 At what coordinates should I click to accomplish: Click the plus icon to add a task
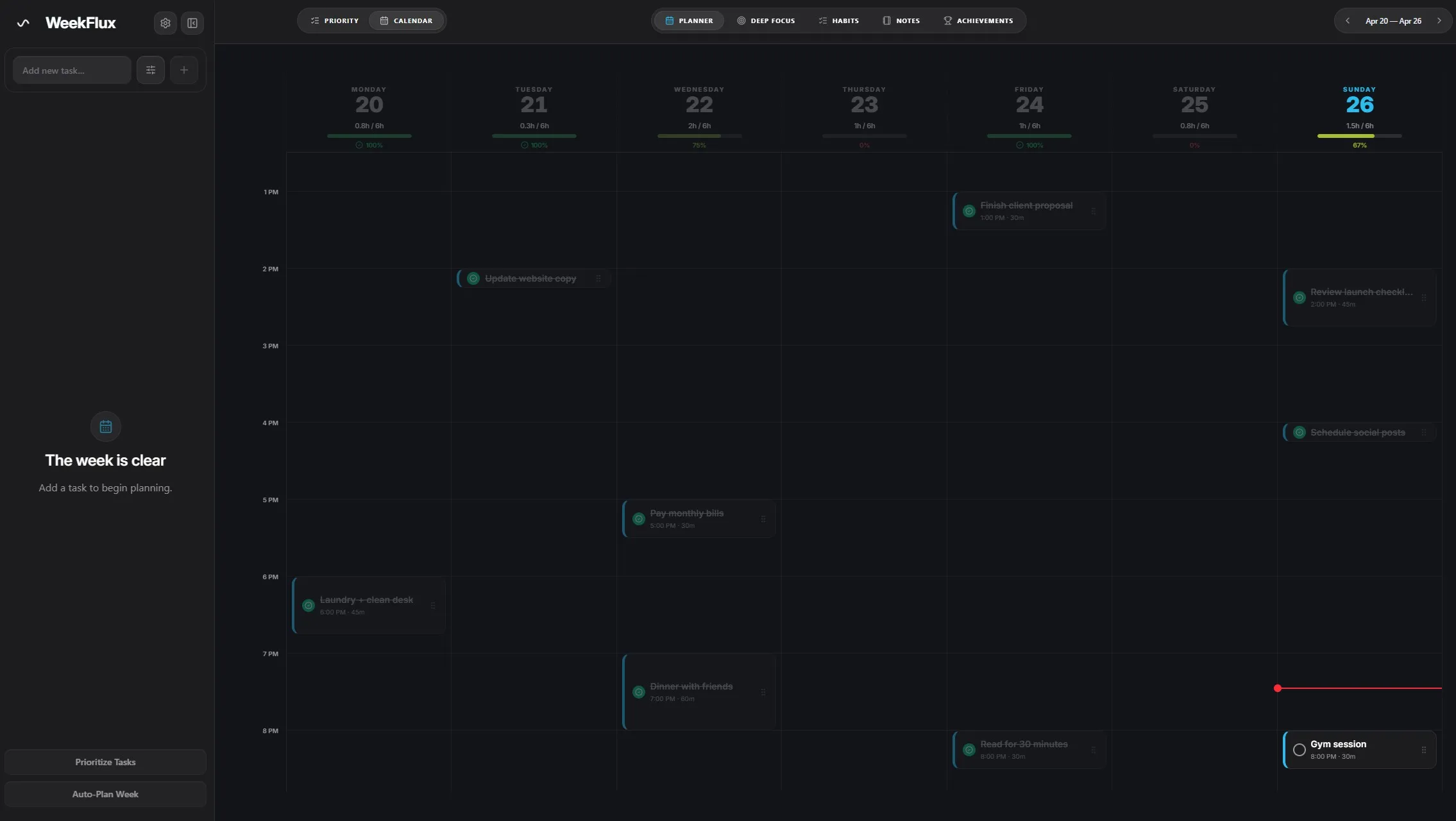(x=184, y=70)
